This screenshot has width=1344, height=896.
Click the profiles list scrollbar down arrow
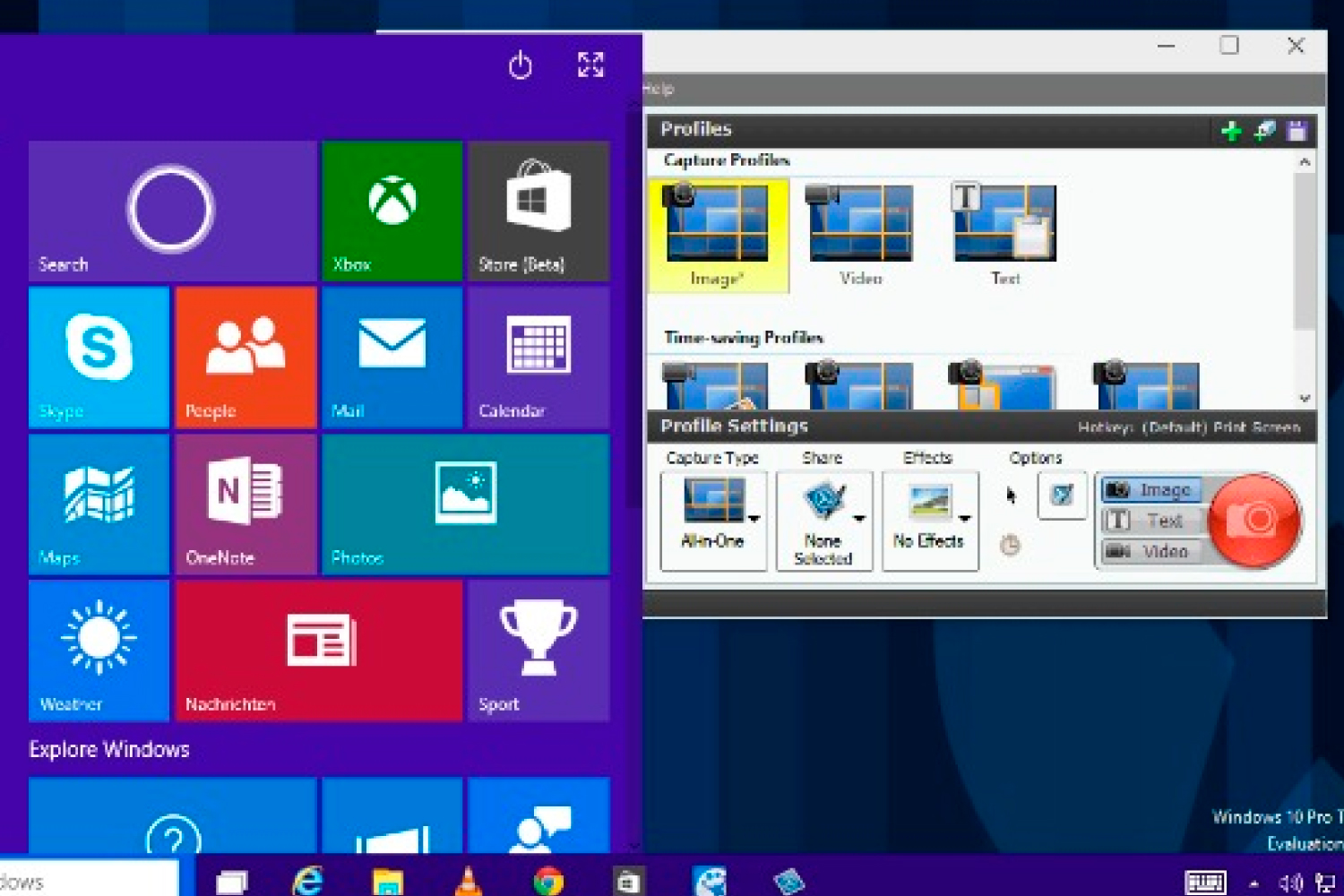(x=1305, y=399)
